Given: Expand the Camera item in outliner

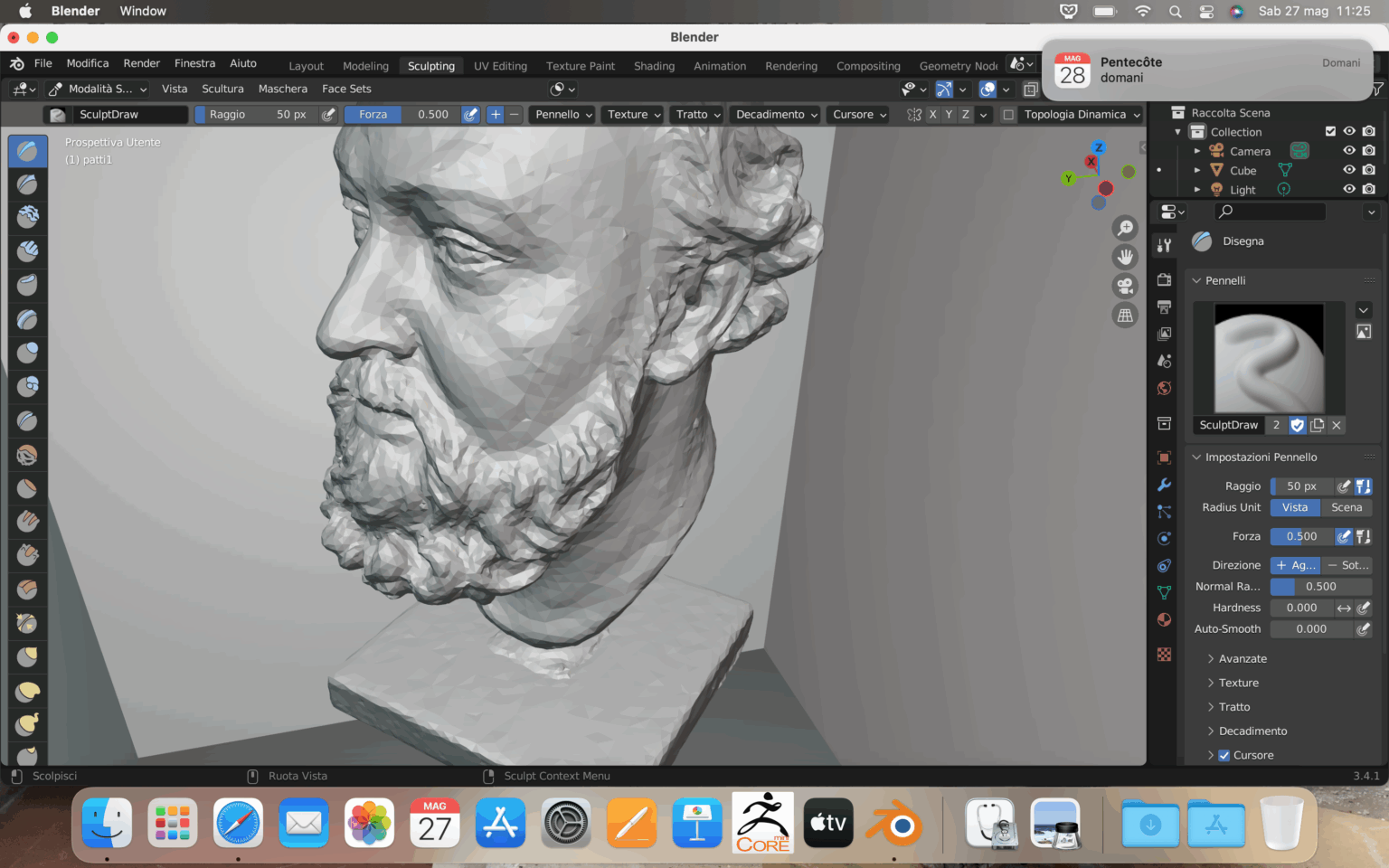Looking at the screenshot, I should click(x=1197, y=151).
